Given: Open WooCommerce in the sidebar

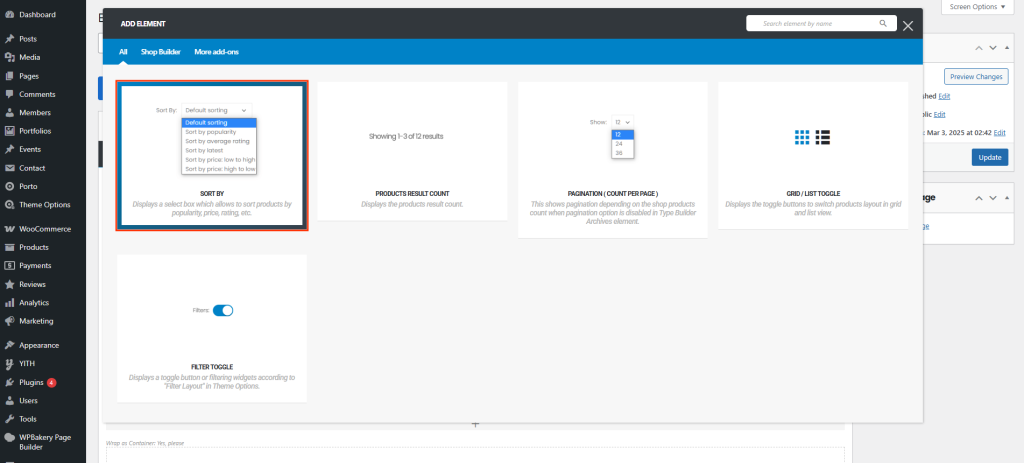Looking at the screenshot, I should point(42,229).
